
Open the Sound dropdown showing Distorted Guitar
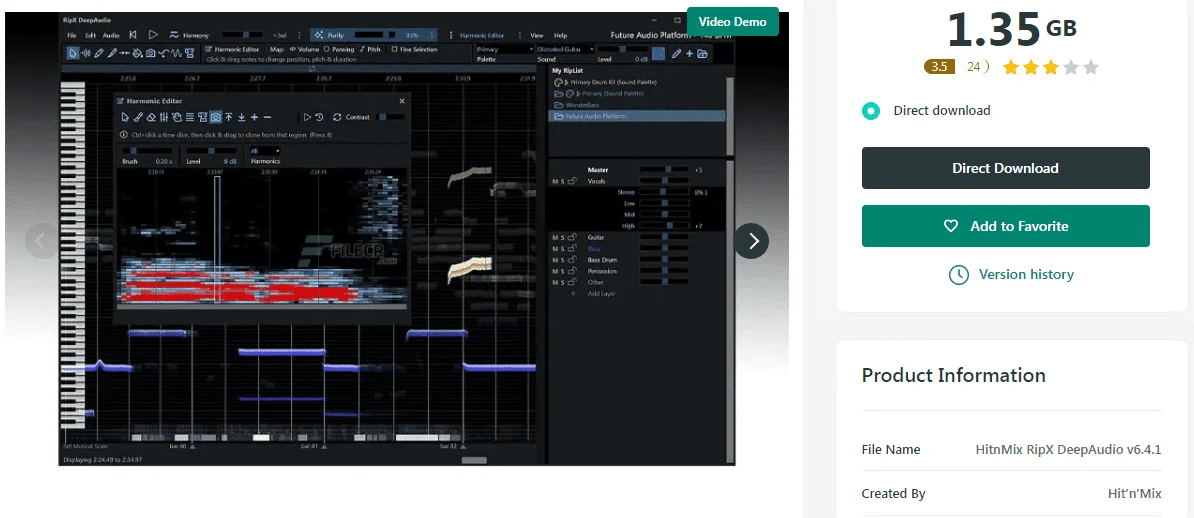(x=564, y=50)
